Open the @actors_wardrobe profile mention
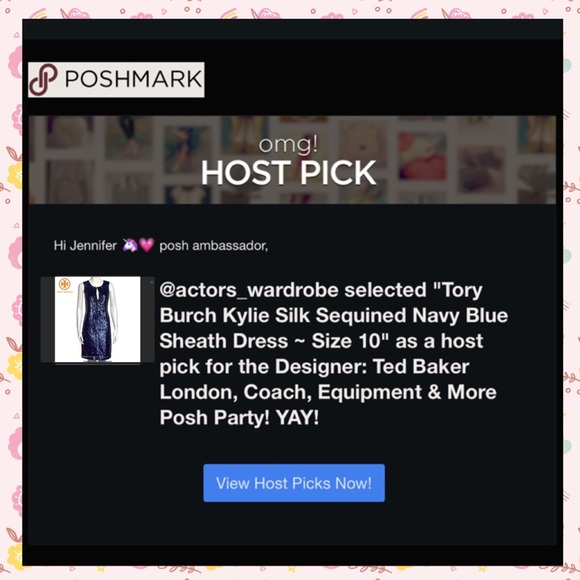This screenshot has height=580, width=580. [x=249, y=290]
